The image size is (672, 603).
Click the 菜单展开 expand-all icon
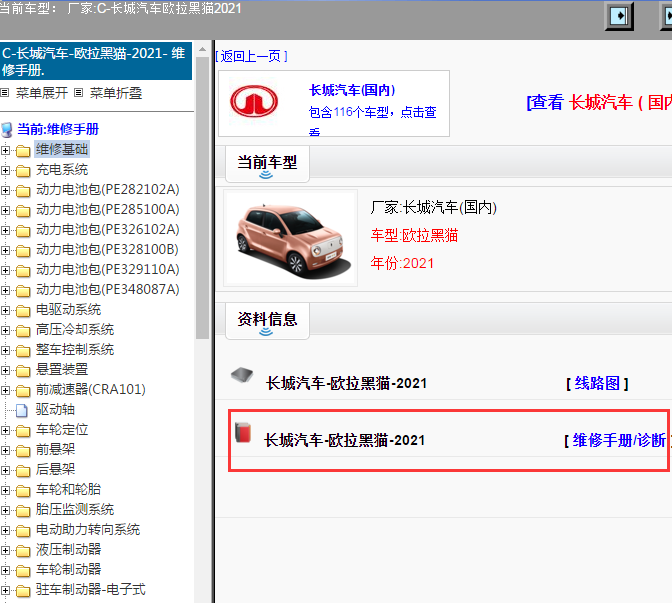5,93
